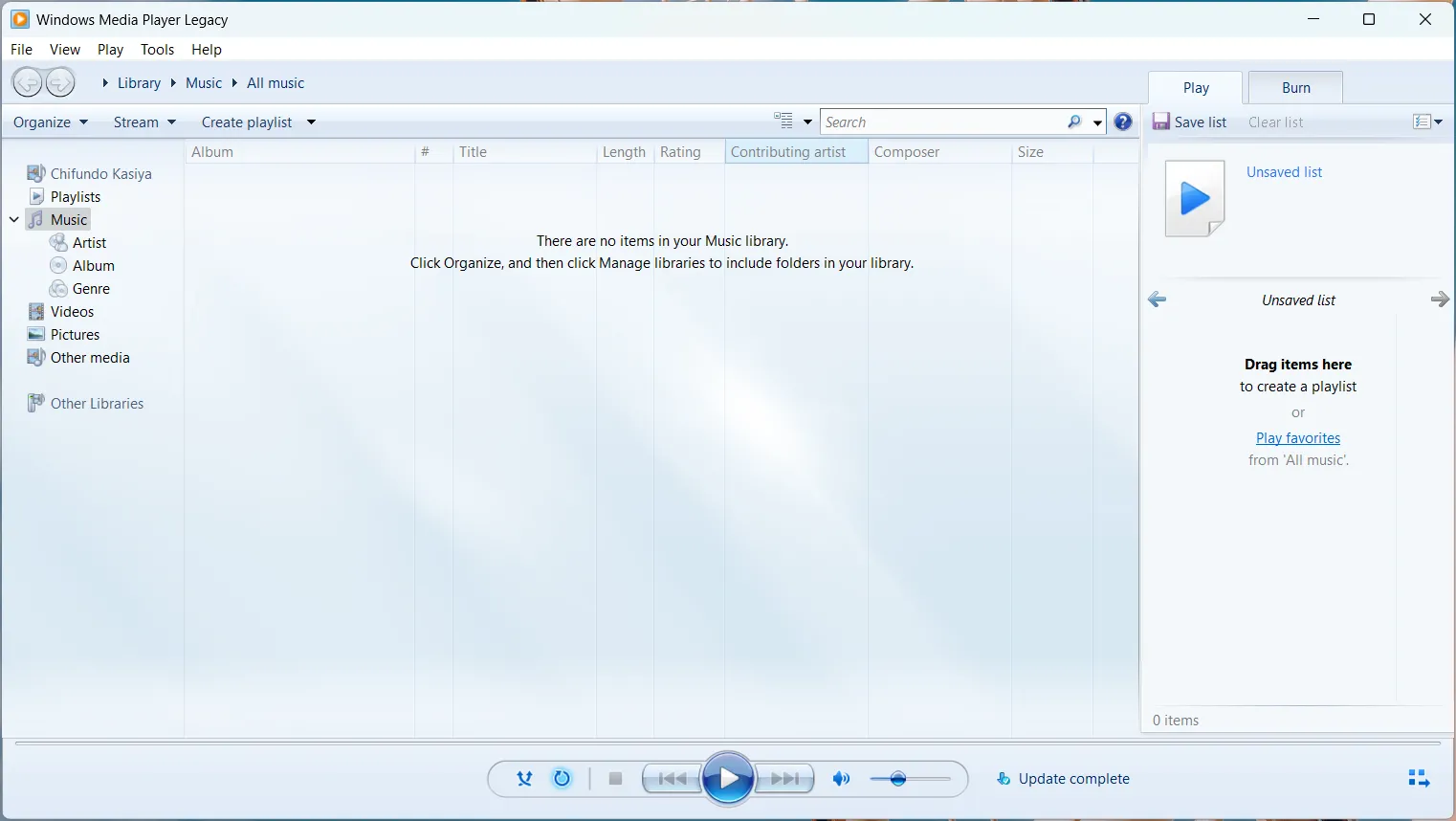The height and width of the screenshot is (821, 1456).
Task: Collapse the Music tree node
Action: tap(14, 220)
